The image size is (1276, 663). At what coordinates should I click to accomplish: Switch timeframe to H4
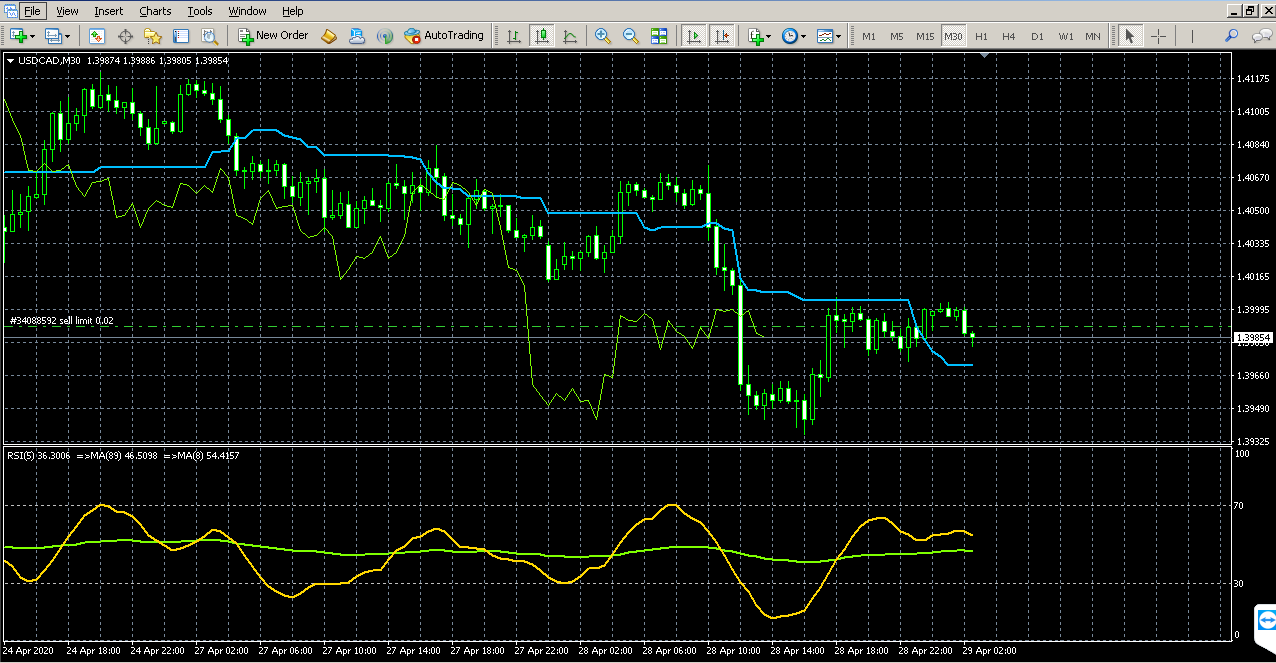1009,36
